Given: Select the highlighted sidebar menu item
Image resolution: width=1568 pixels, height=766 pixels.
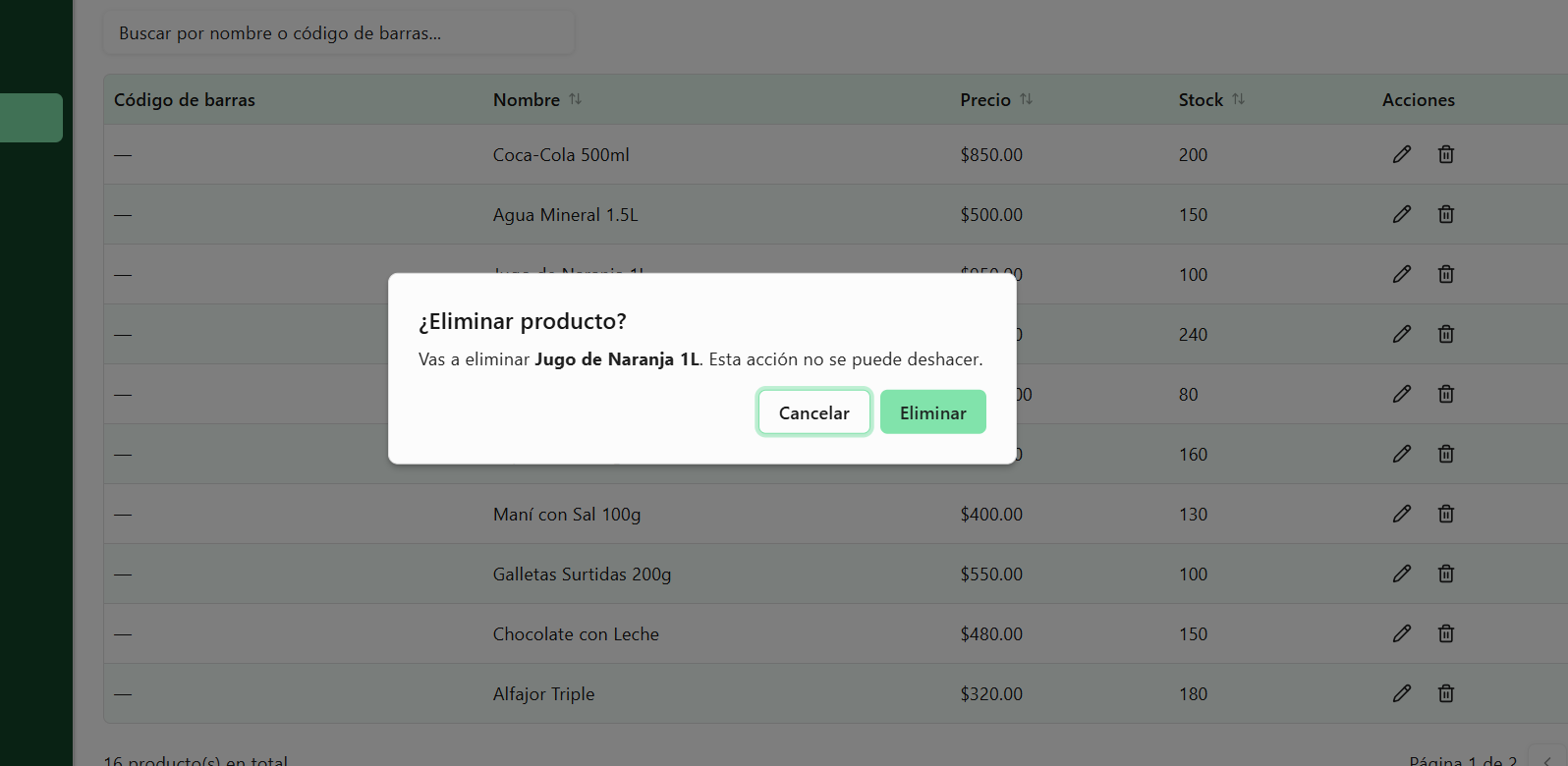Looking at the screenshot, I should [31, 118].
